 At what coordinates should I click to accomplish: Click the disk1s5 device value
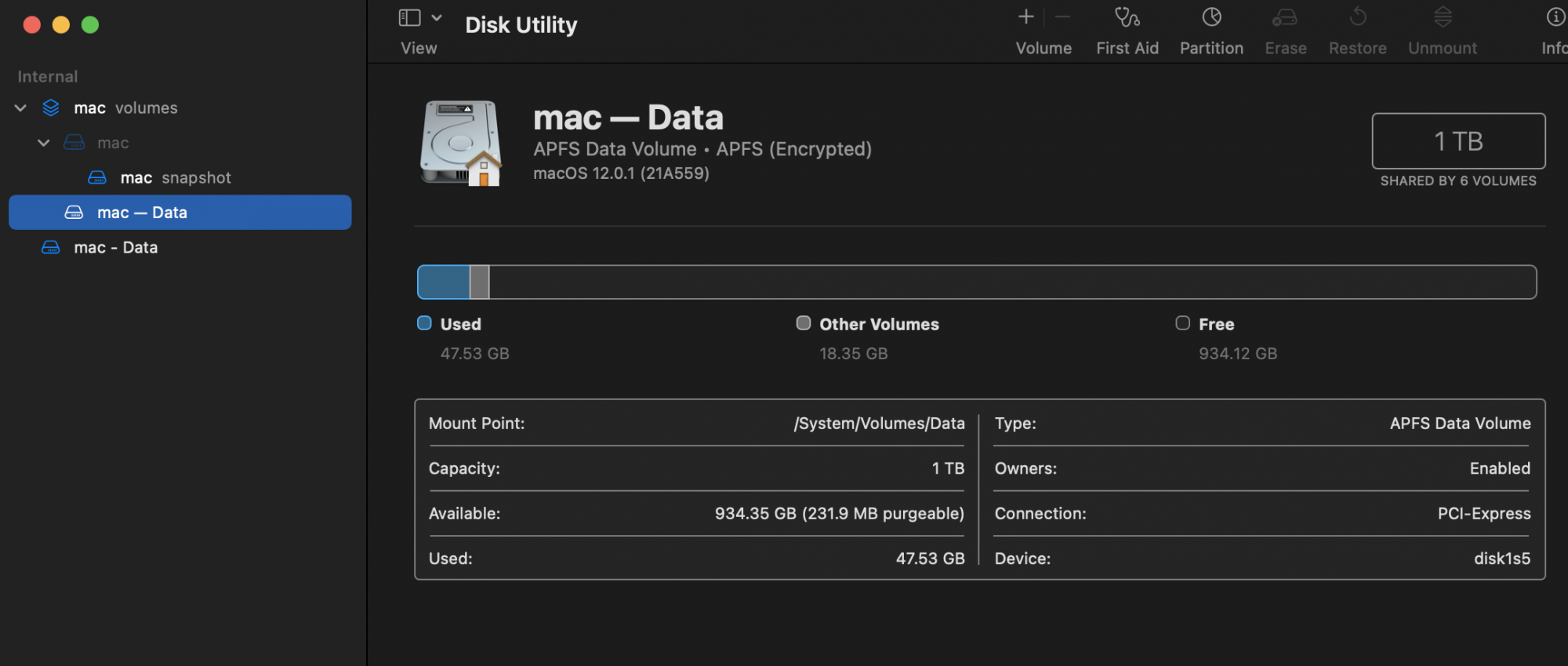coord(1502,559)
